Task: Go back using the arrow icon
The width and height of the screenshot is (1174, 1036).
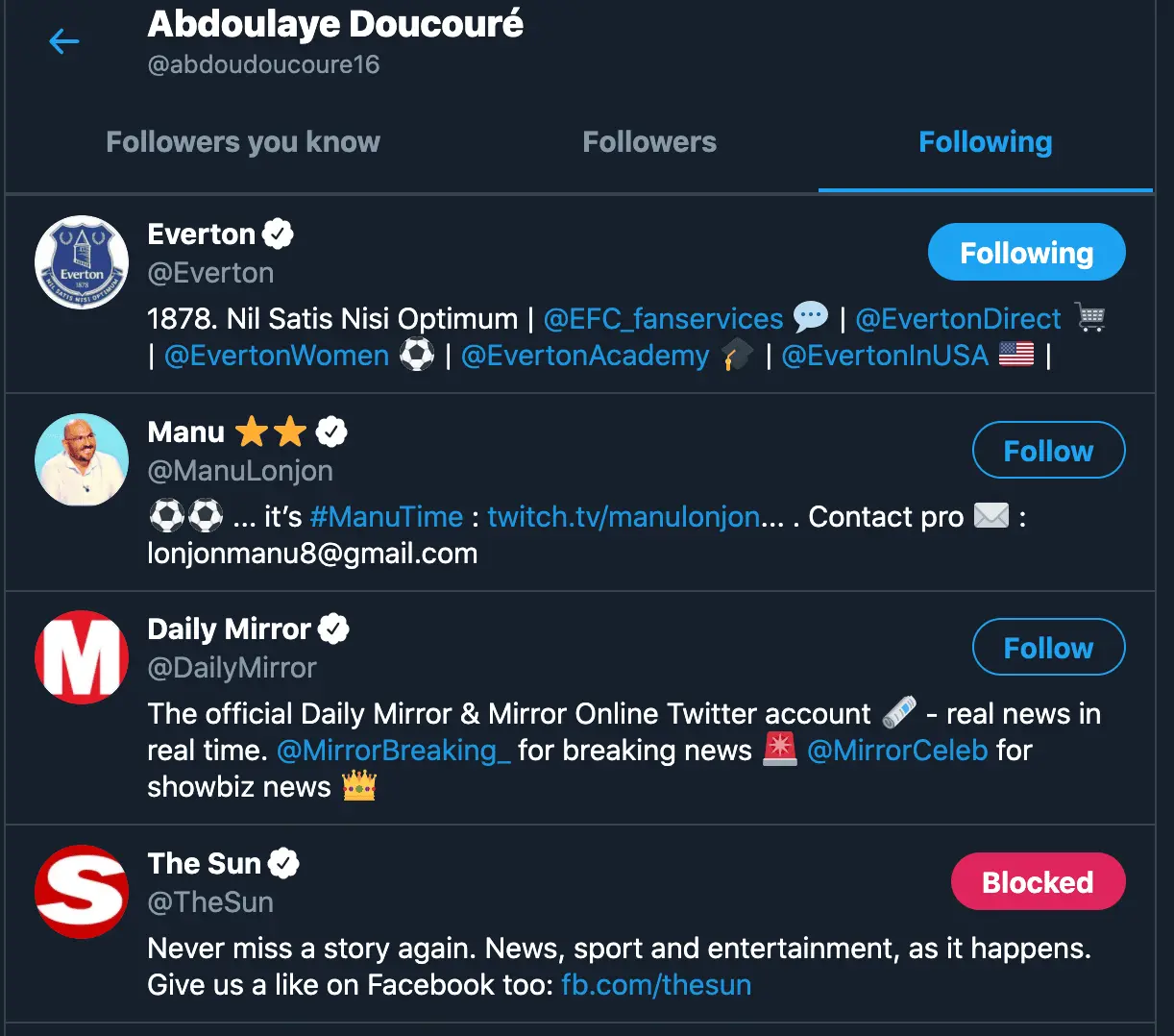Action: point(63,41)
